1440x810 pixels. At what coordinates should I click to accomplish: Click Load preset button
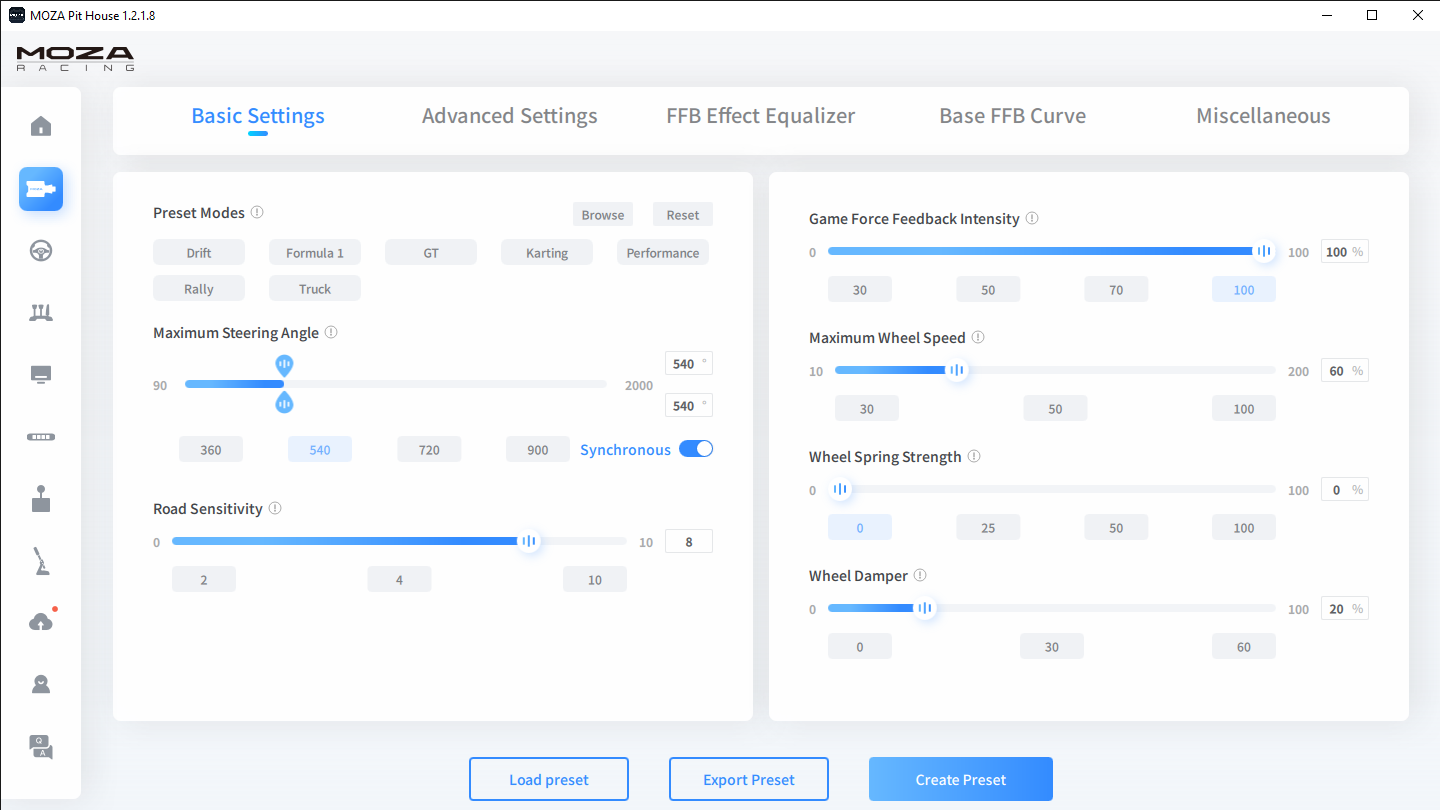point(549,779)
